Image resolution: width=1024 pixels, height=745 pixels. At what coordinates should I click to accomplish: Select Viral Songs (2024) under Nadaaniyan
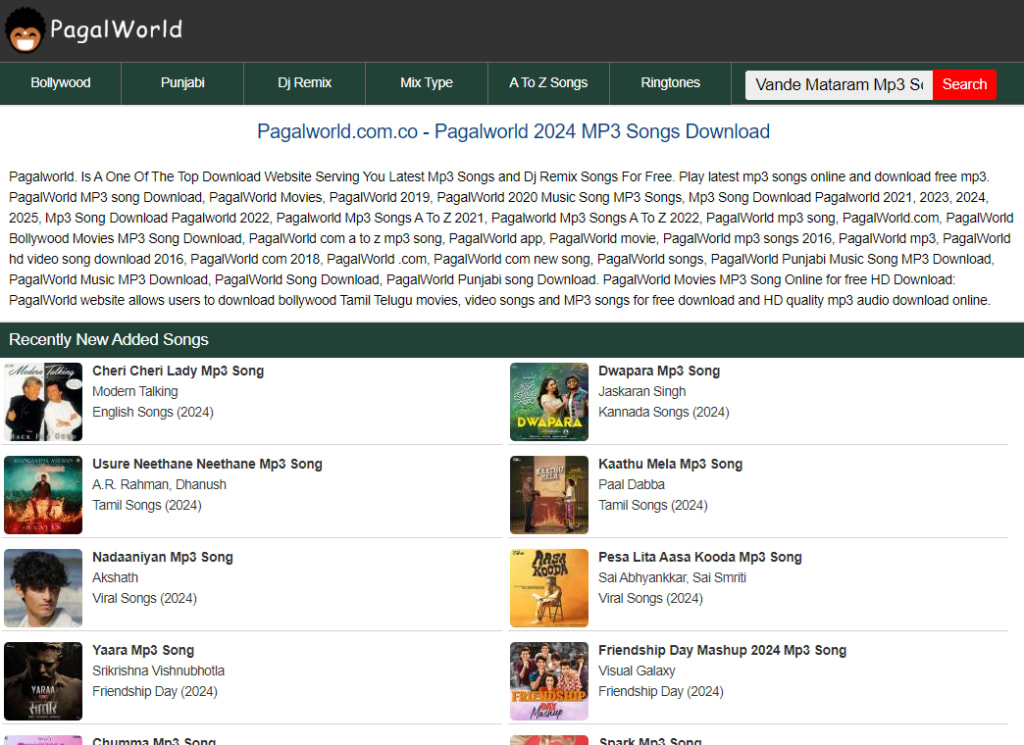click(x=144, y=599)
